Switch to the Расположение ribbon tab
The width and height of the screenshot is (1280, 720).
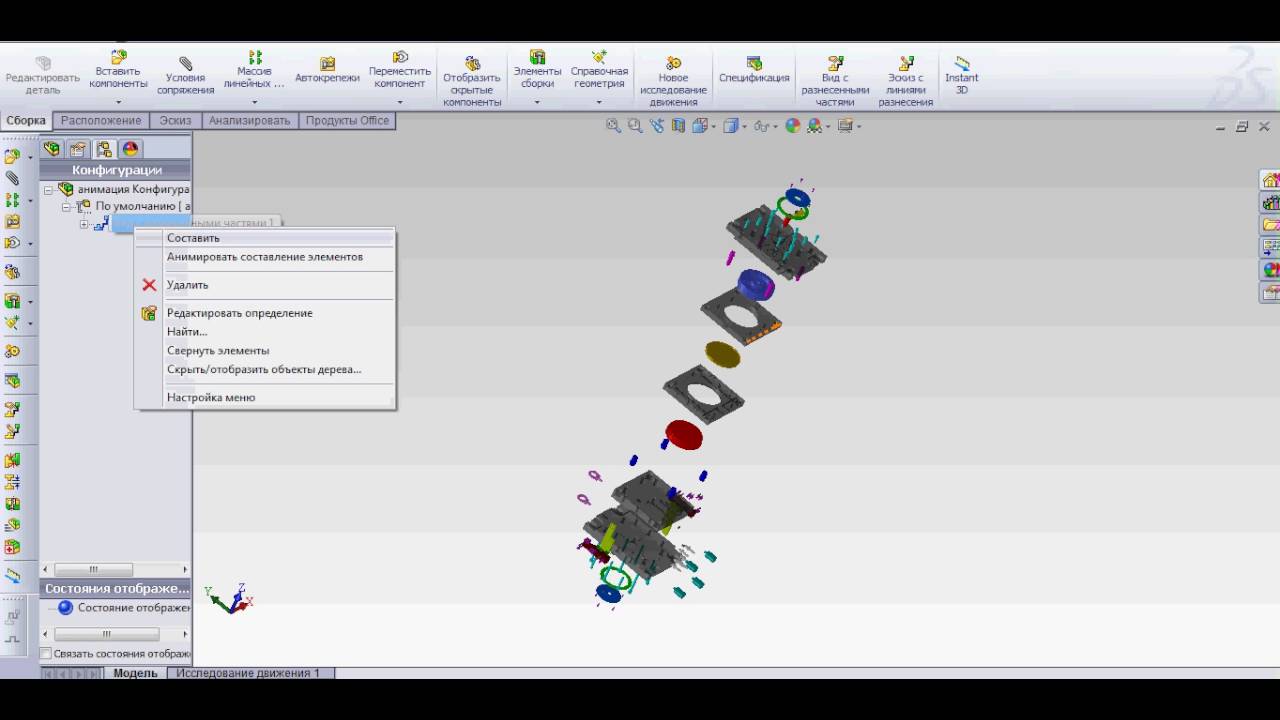point(101,121)
